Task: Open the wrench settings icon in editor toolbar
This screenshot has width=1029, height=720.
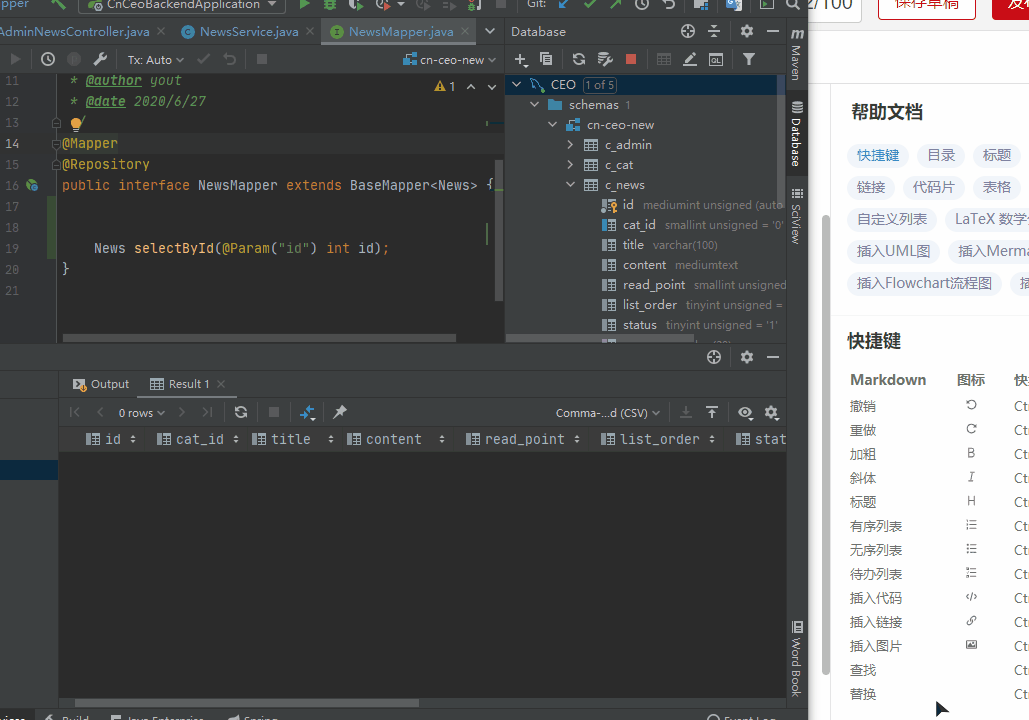Action: pos(100,59)
